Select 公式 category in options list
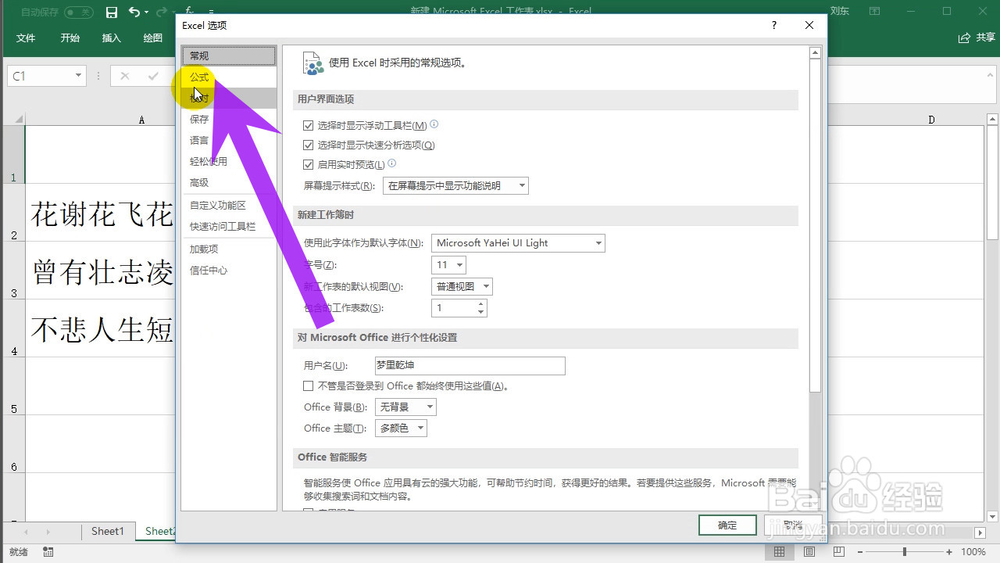 tap(229, 77)
